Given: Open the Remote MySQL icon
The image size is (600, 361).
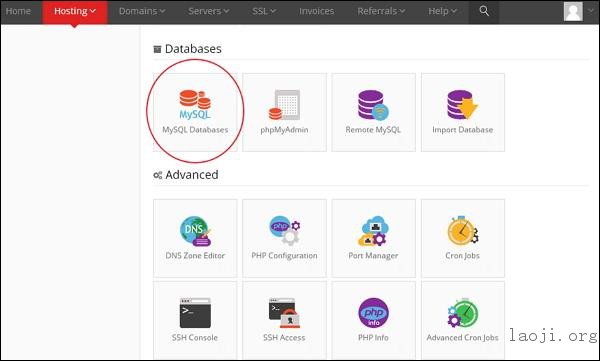Looking at the screenshot, I should coord(373,105).
